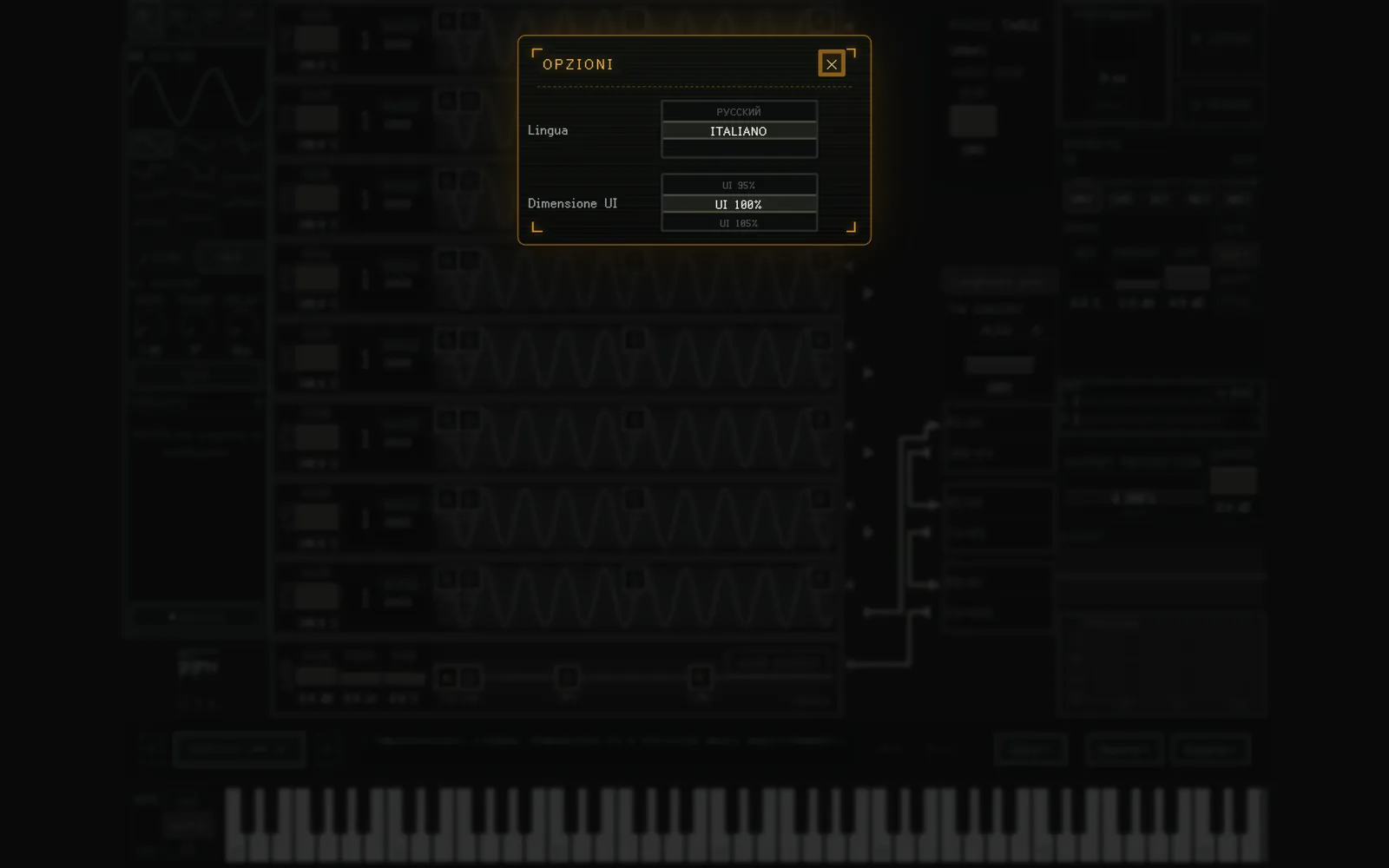The image size is (1389, 868).
Task: Choose the UI 105% size option
Action: click(739, 223)
